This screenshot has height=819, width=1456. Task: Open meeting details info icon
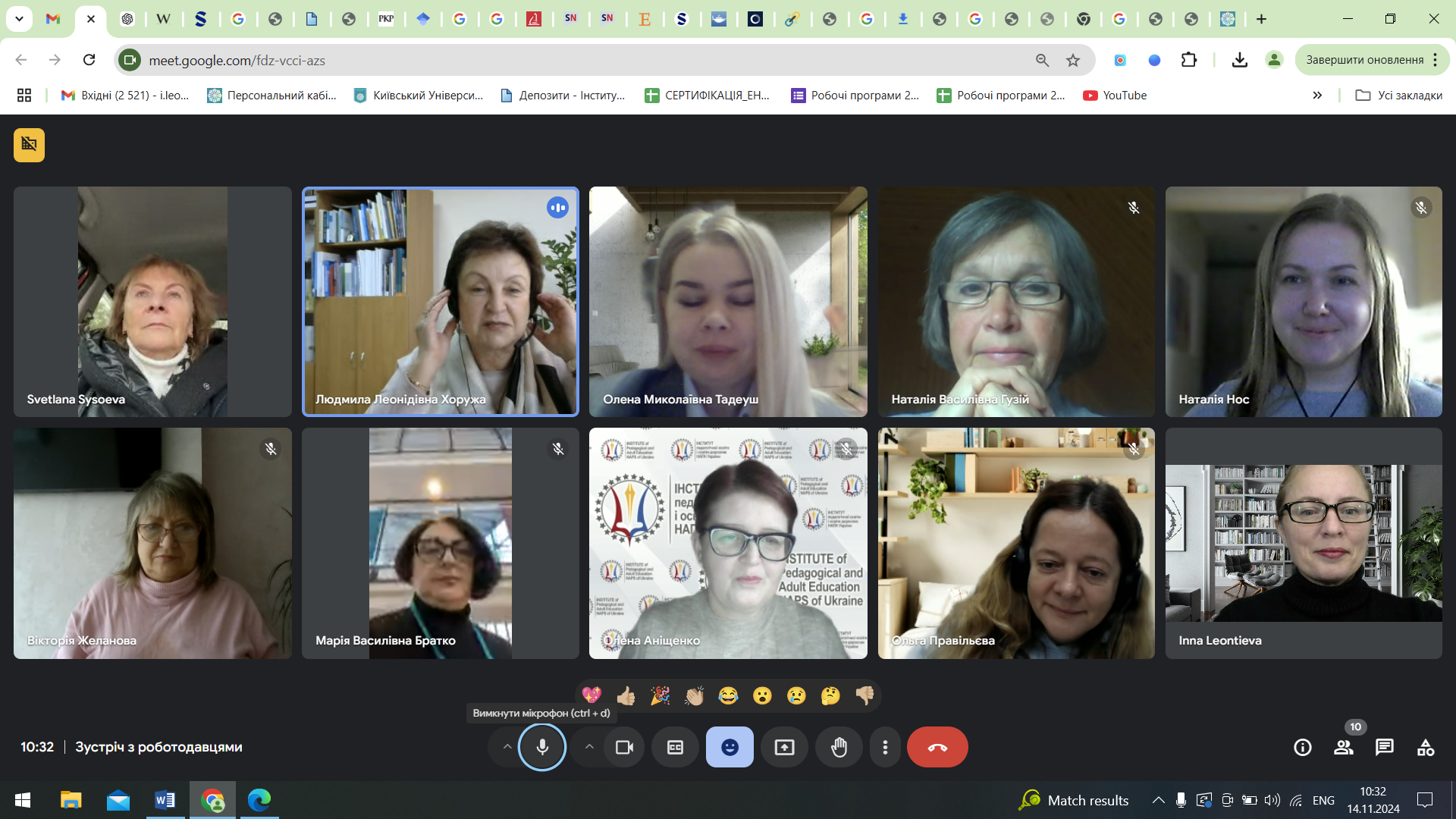point(1302,747)
